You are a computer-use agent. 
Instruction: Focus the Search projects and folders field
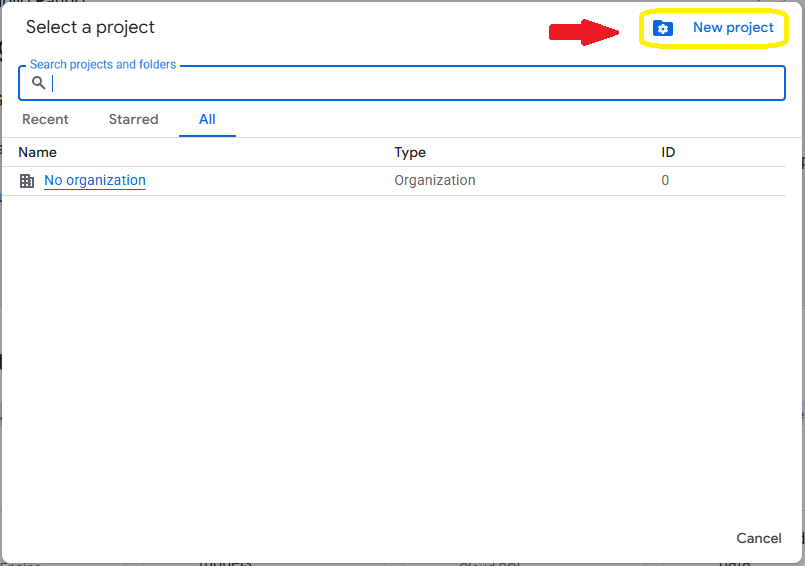tap(402, 83)
